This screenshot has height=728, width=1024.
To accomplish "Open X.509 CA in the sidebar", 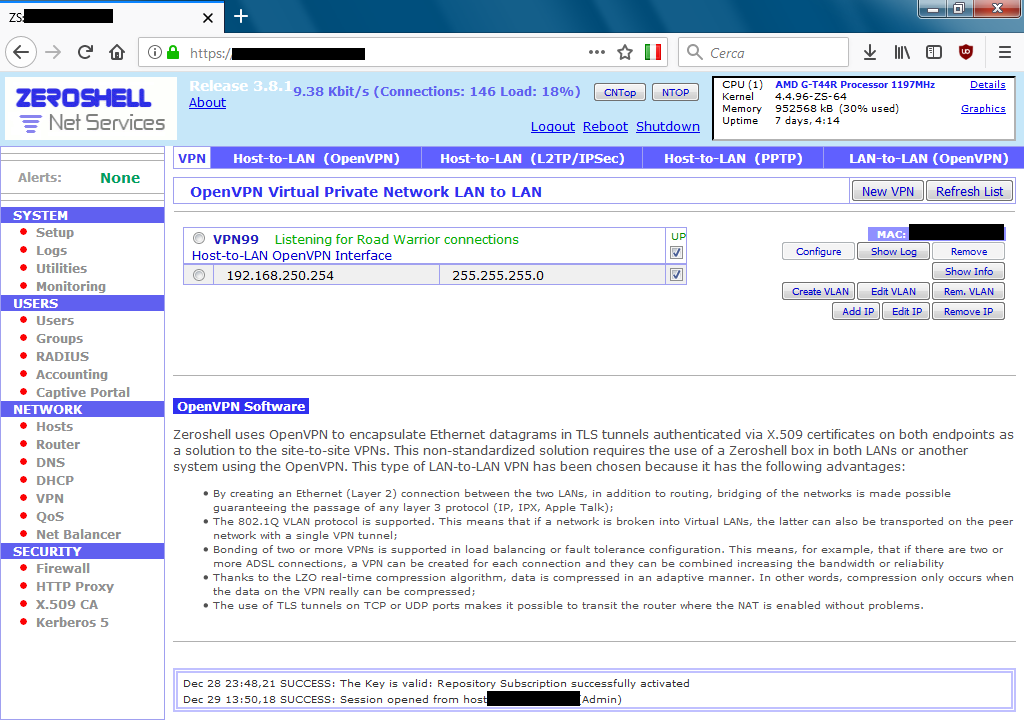I will 67,605.
